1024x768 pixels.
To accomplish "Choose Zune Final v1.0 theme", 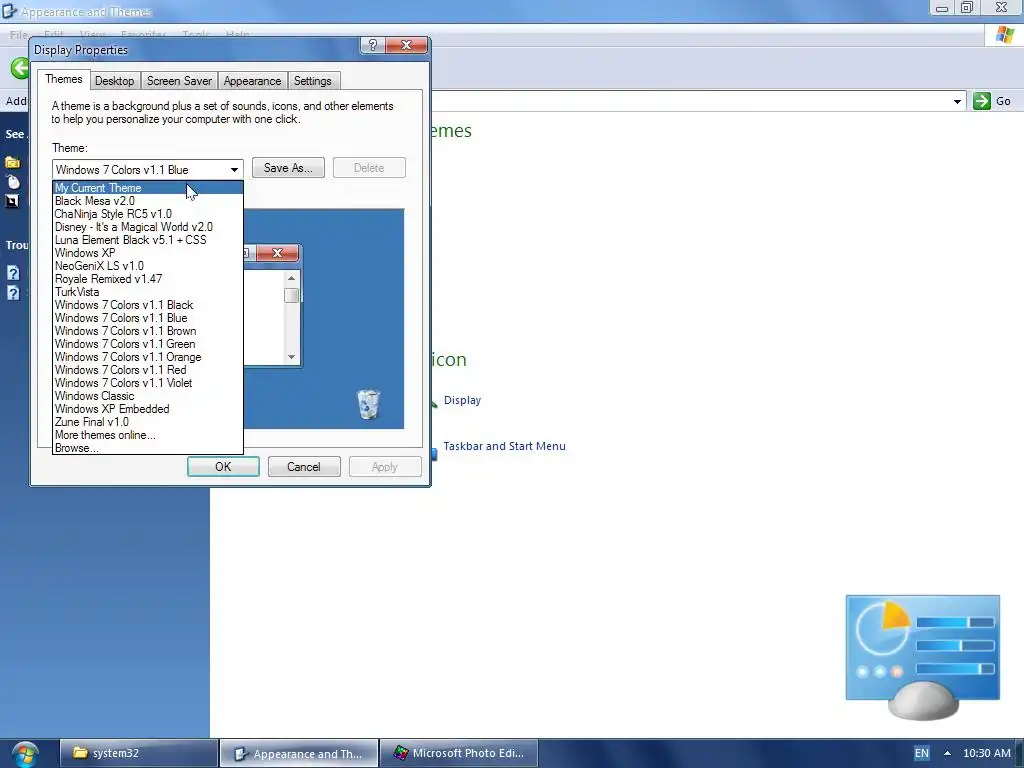I will (148, 422).
